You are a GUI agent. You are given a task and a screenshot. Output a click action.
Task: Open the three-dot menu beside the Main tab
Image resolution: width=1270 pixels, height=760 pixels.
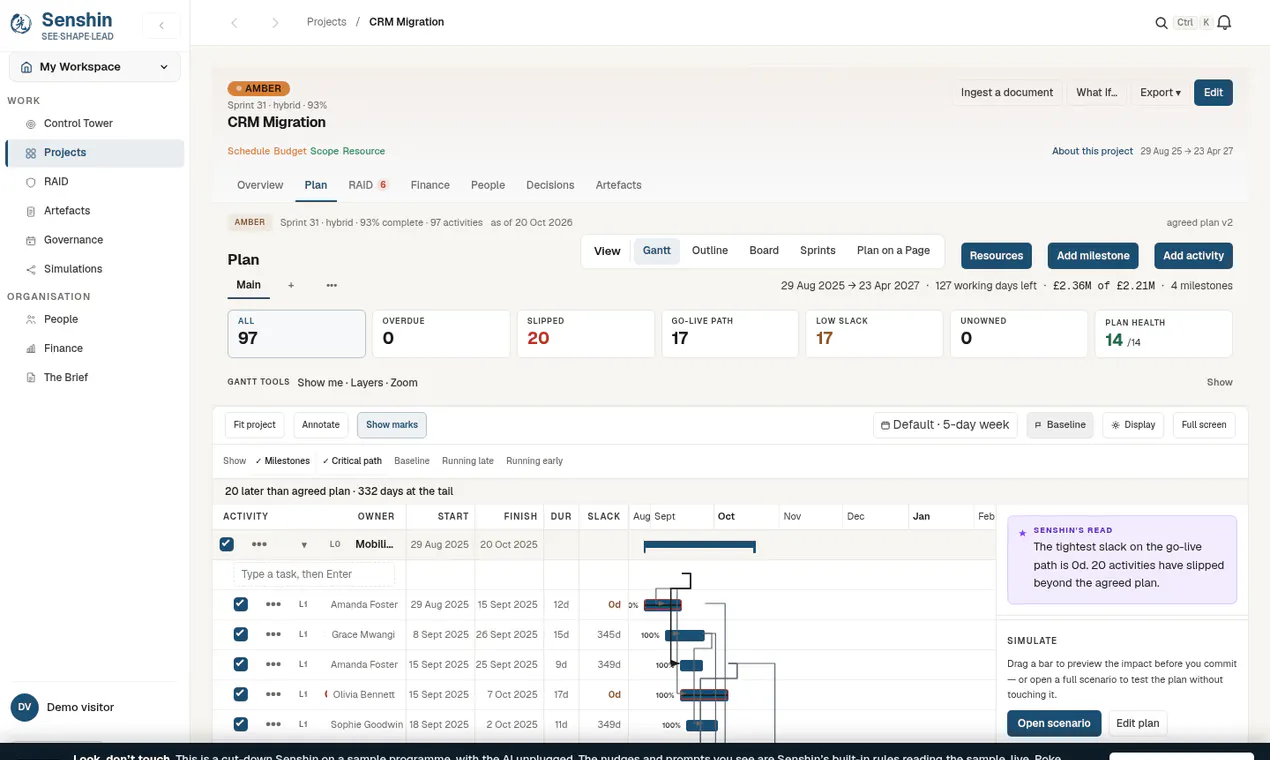[x=332, y=285]
